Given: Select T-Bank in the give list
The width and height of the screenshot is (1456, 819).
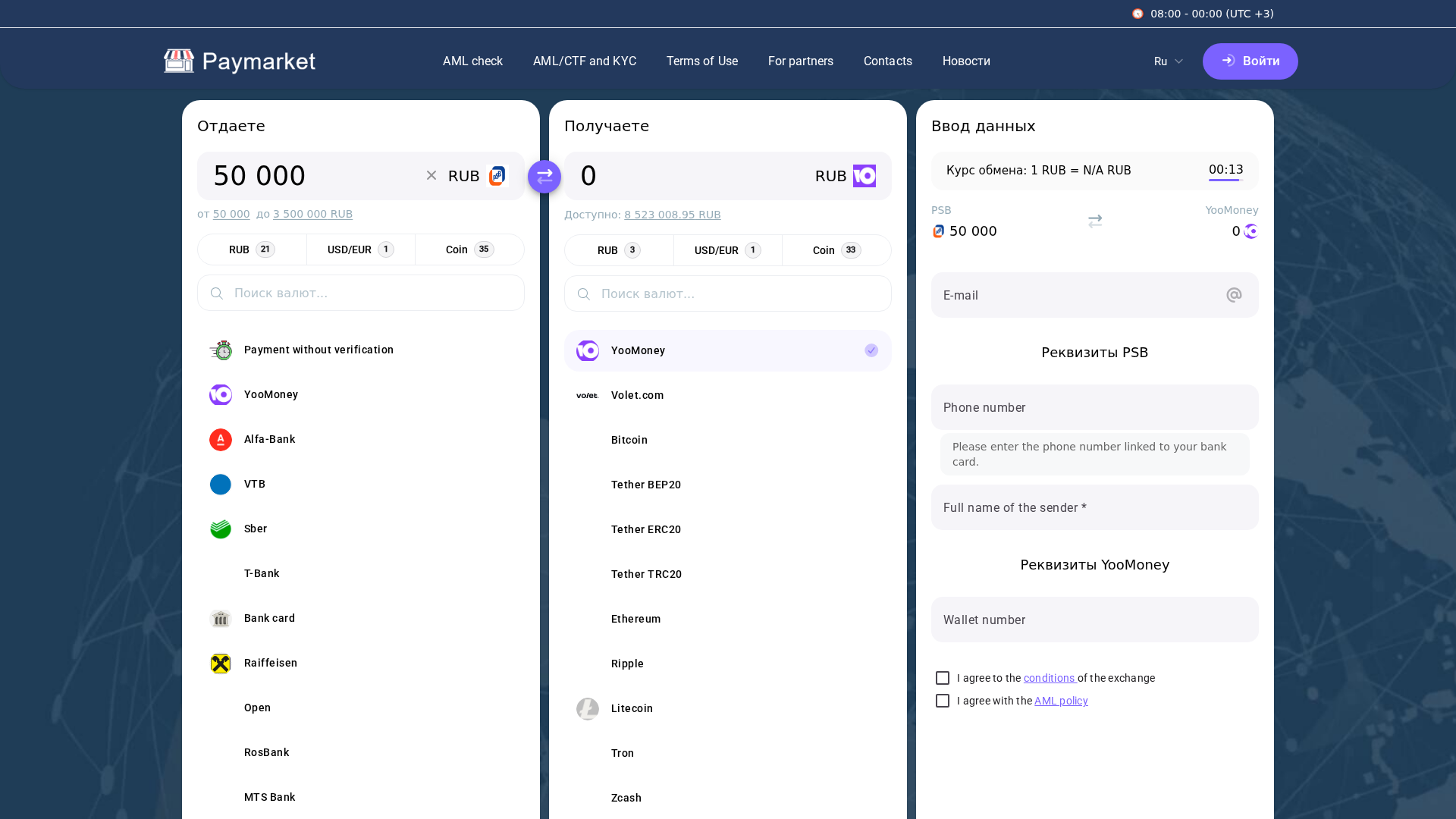Looking at the screenshot, I should (x=361, y=574).
